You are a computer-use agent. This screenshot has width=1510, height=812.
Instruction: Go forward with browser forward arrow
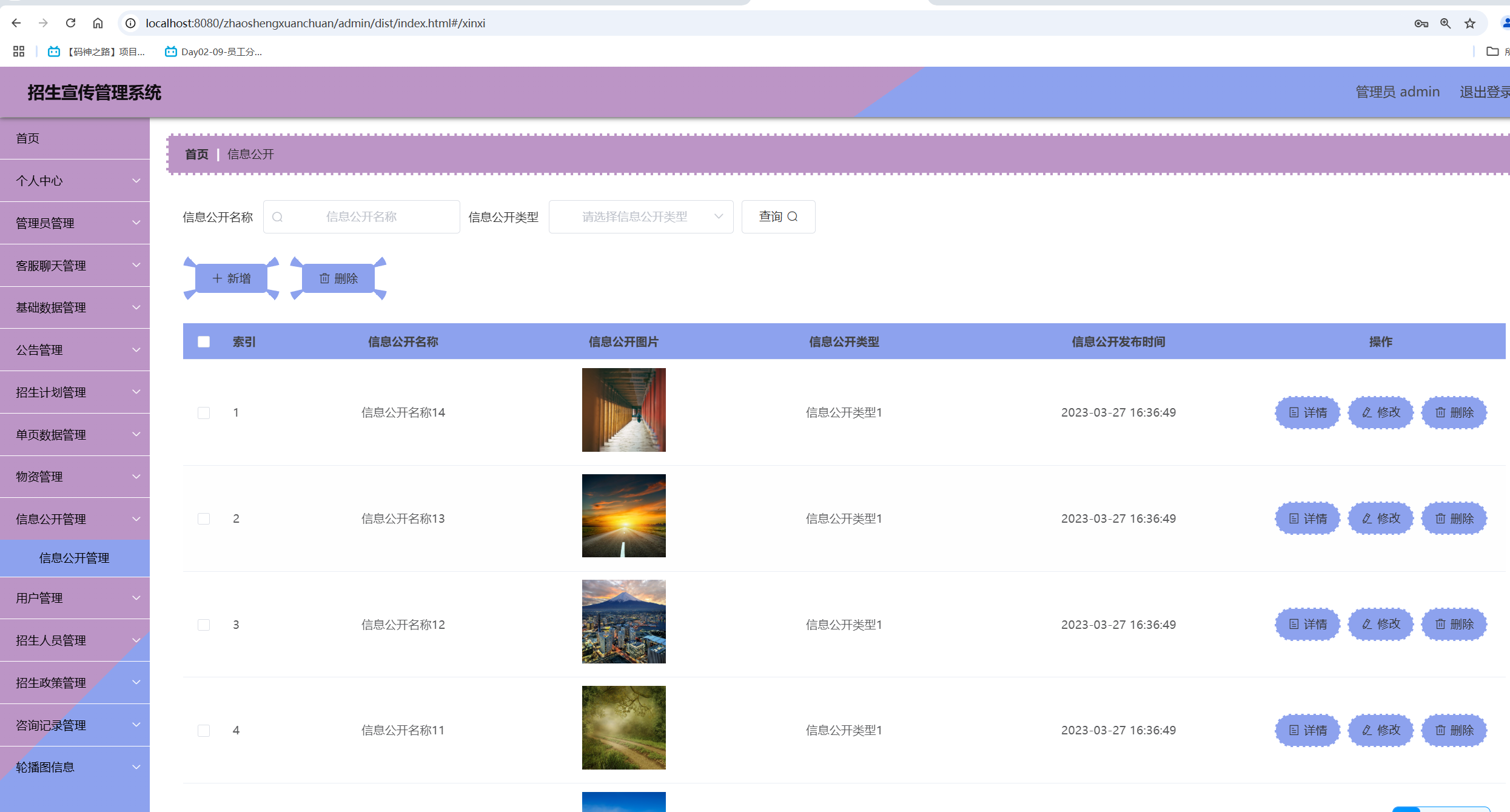click(43, 23)
